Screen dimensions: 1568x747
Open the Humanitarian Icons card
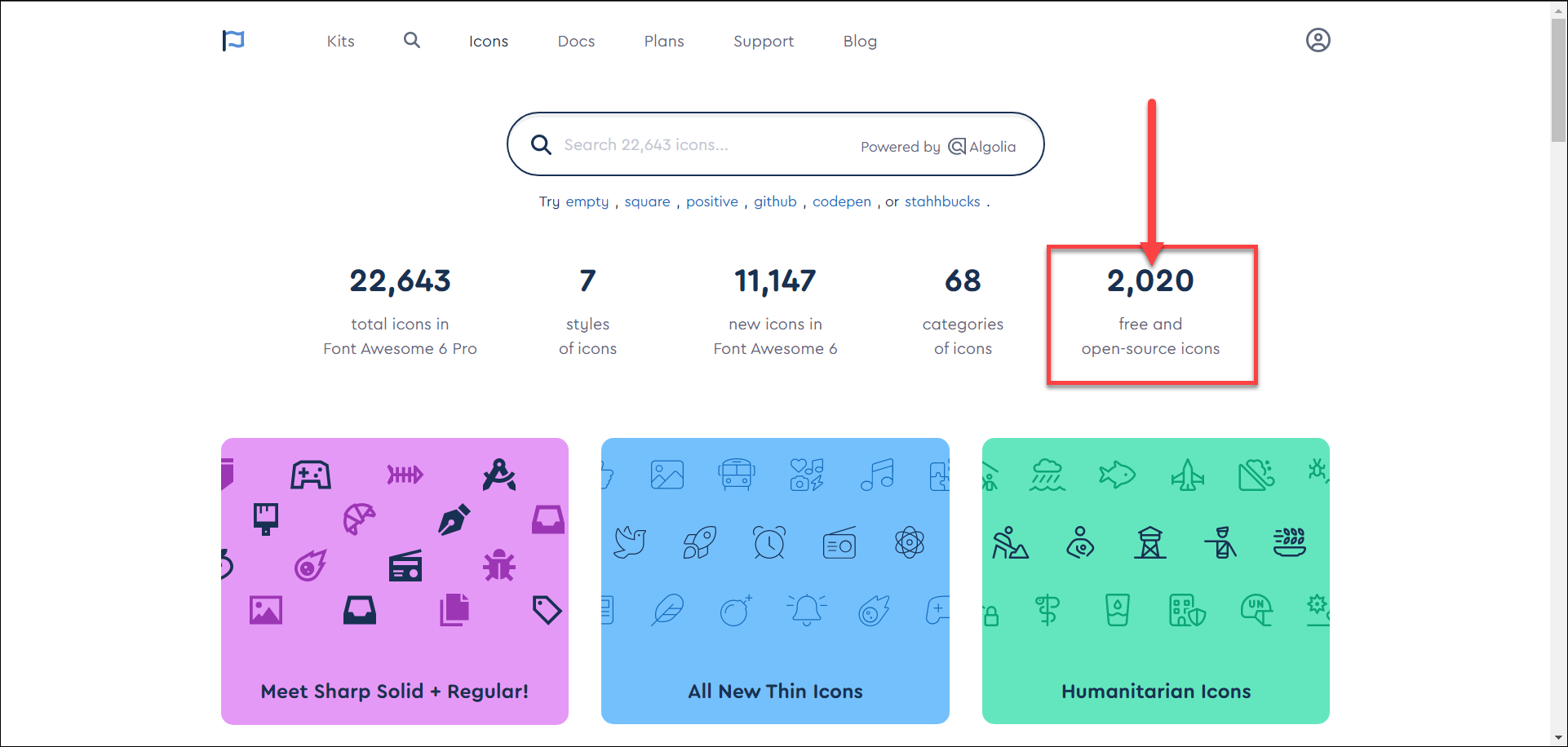pos(1155,581)
